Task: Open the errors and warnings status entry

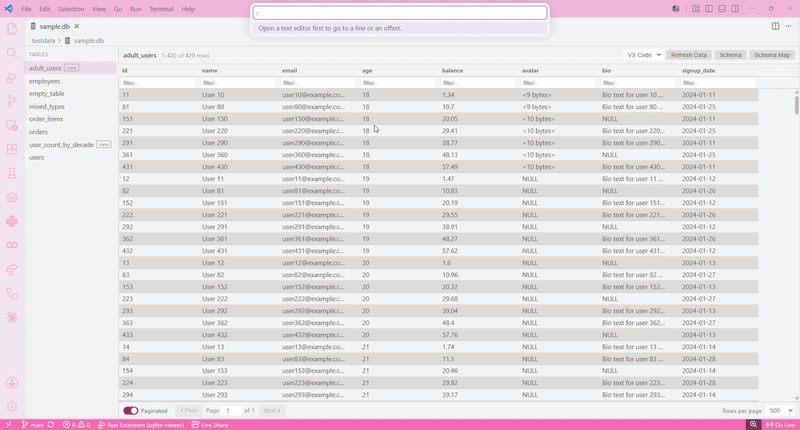Action: pos(77,425)
